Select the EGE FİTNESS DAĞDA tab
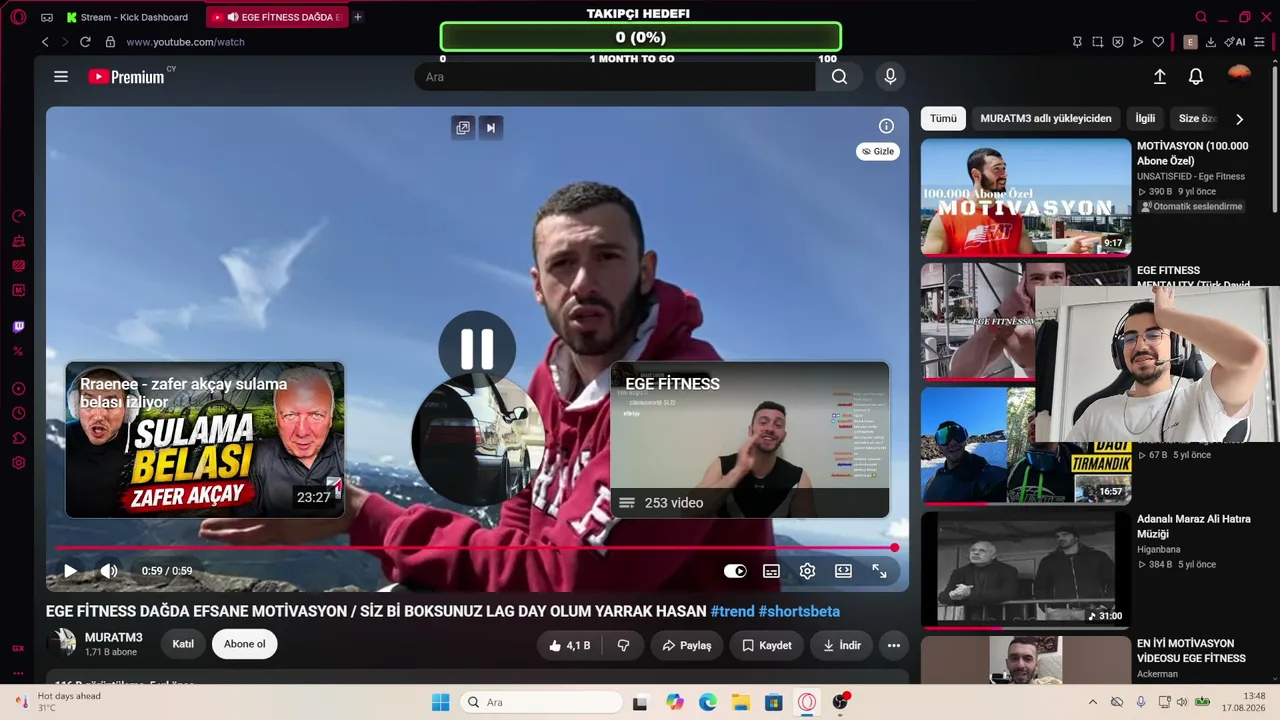Viewport: 1280px width, 720px height. (277, 17)
